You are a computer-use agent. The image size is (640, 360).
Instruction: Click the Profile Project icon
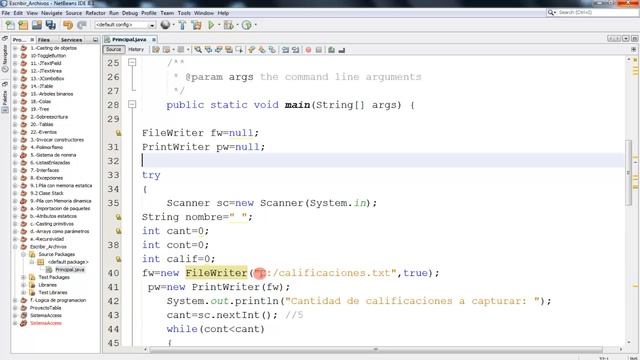247,25
